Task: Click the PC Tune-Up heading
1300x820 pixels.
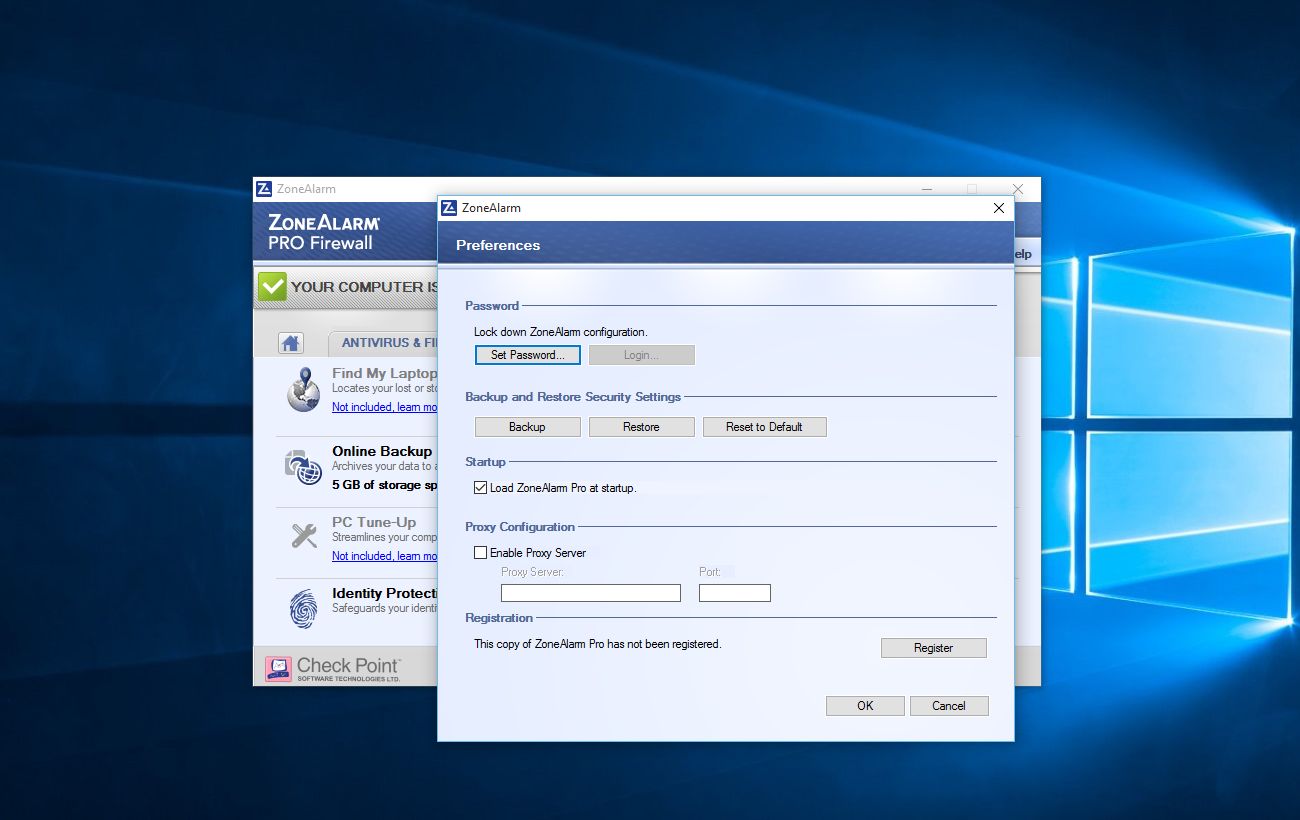Action: point(374,522)
